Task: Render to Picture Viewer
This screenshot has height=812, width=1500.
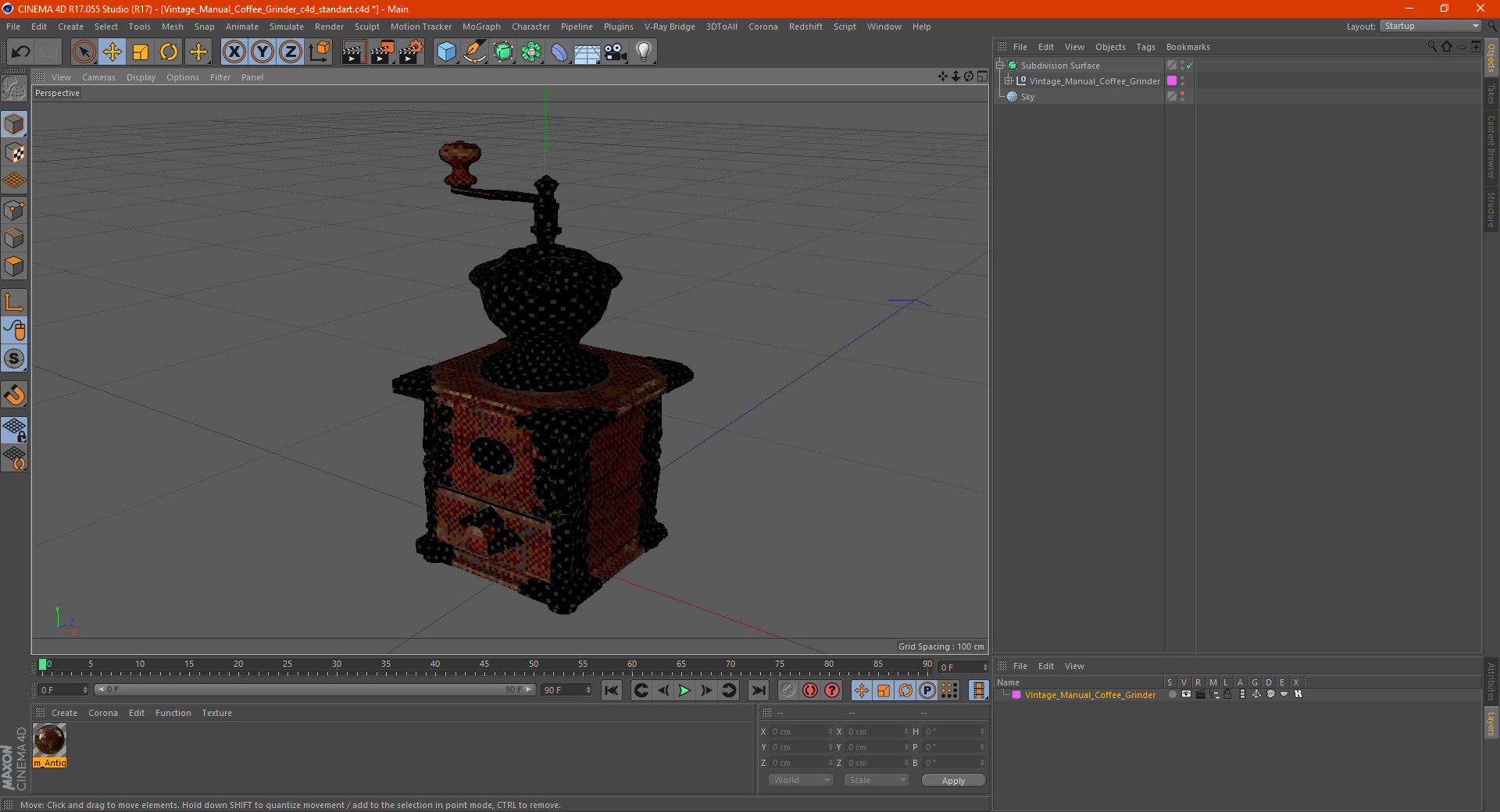Action: pos(382,52)
